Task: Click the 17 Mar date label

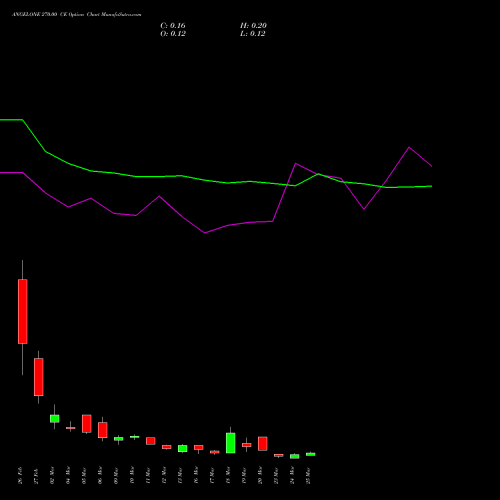Action: pos(212,476)
